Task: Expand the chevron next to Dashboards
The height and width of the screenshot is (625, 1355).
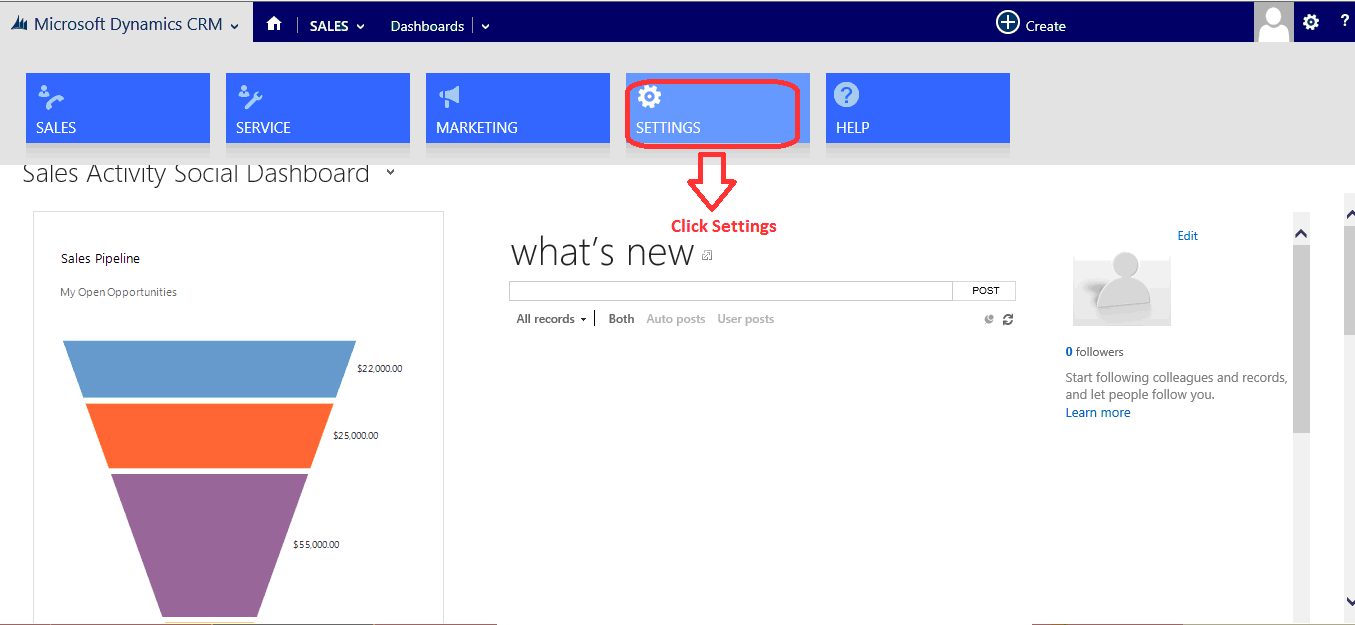Action: point(485,27)
